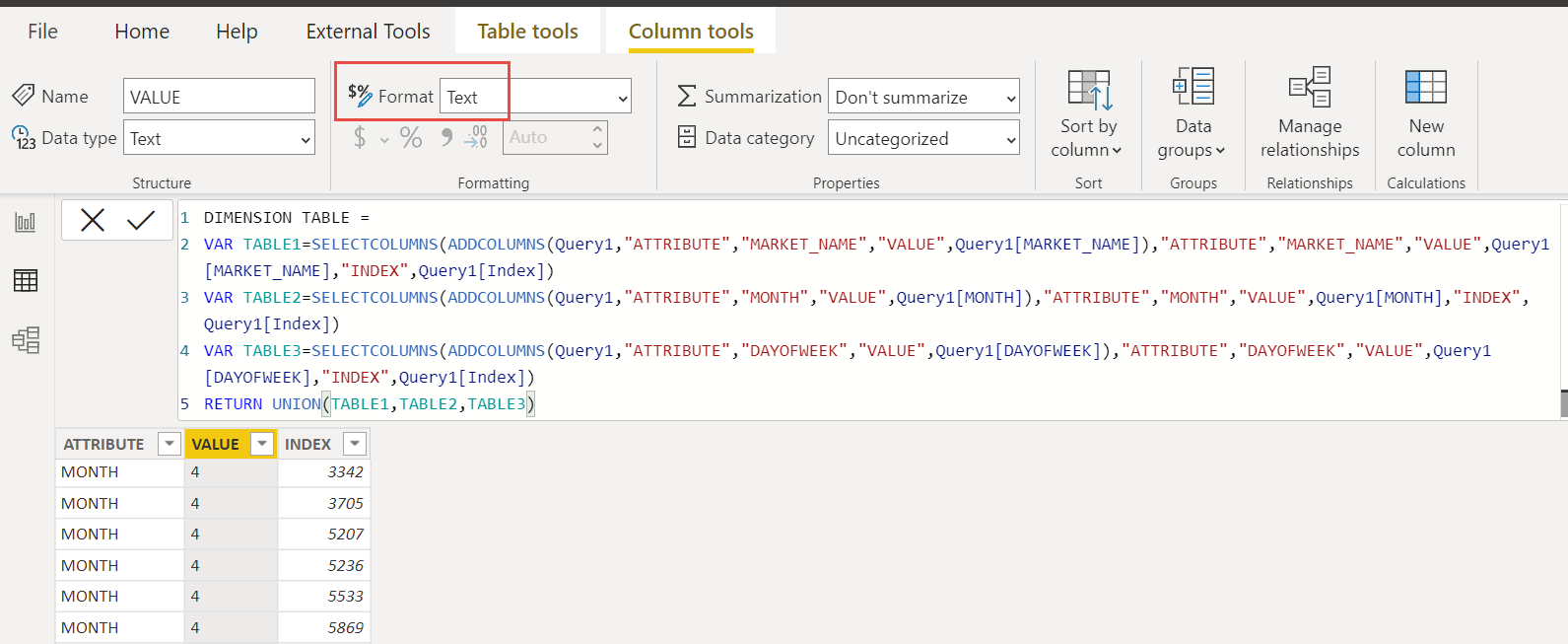
Task: Click the Data groups icon
Action: 1193,87
